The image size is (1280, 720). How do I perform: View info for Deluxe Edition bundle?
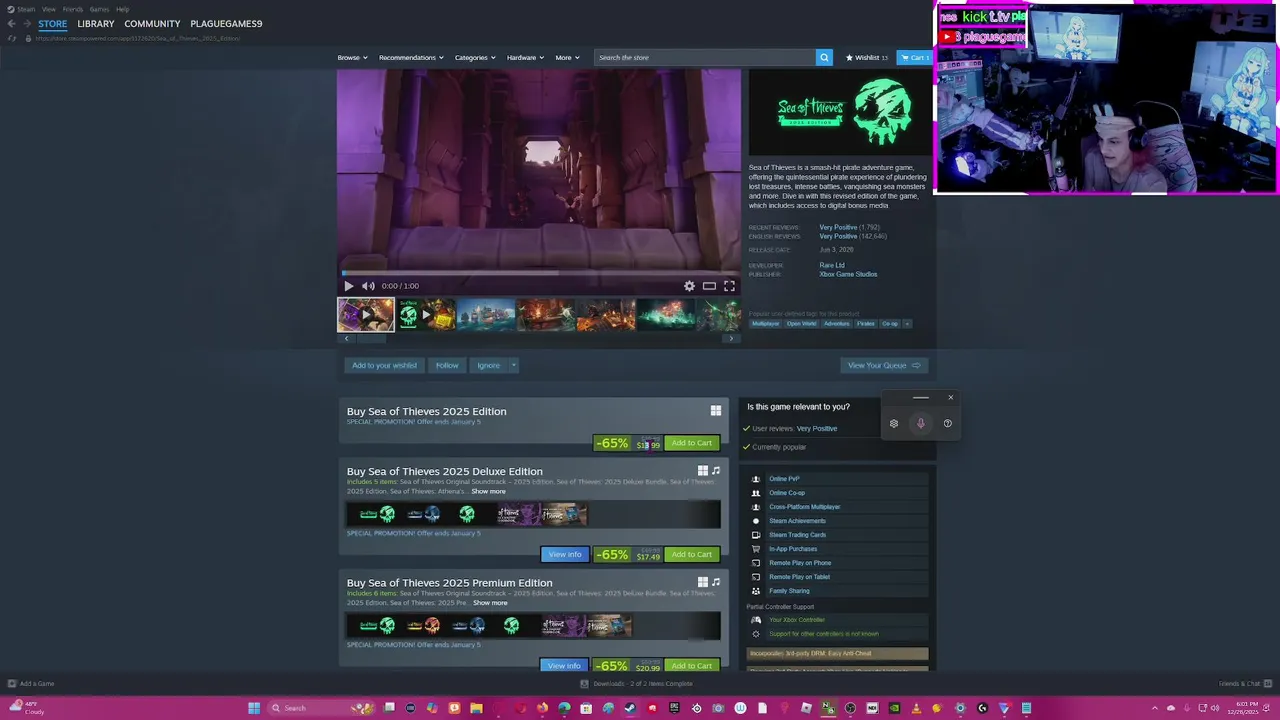coord(565,554)
